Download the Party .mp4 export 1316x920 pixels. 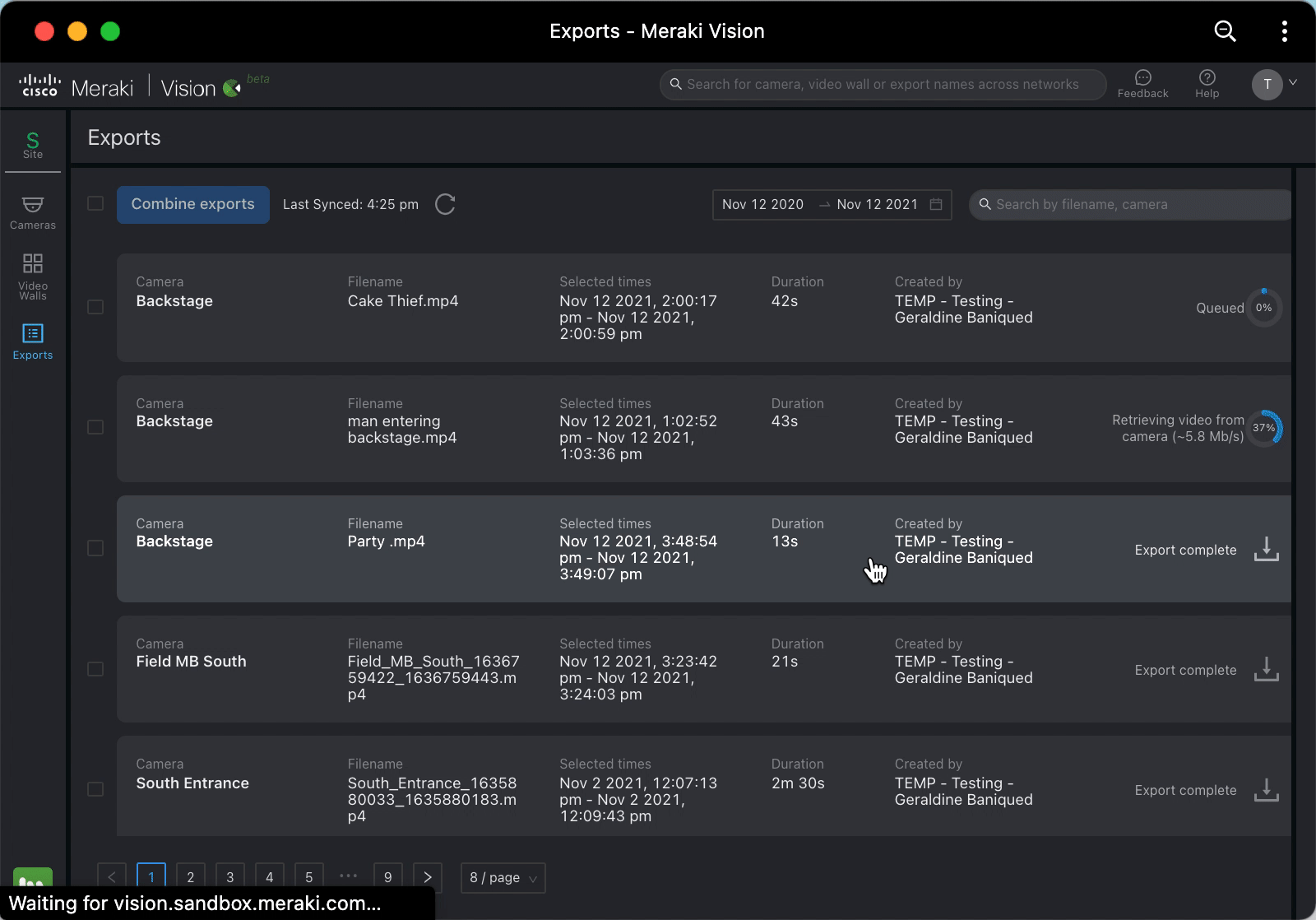tap(1266, 549)
